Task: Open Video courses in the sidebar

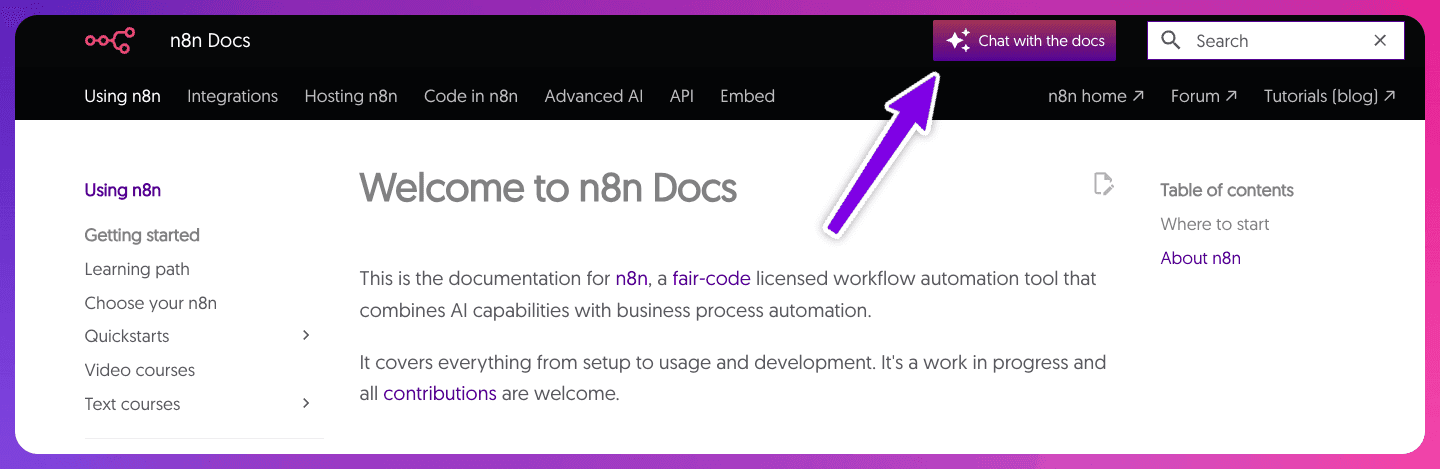Action: point(140,370)
